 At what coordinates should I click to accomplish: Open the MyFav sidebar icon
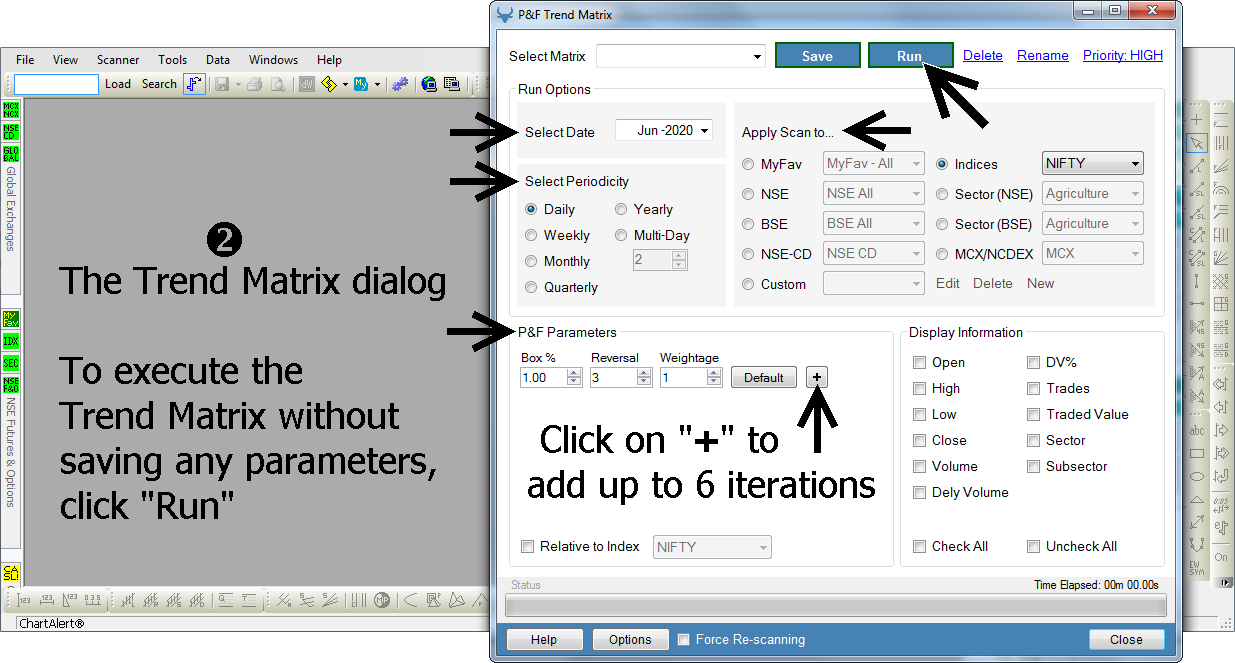tap(11, 319)
